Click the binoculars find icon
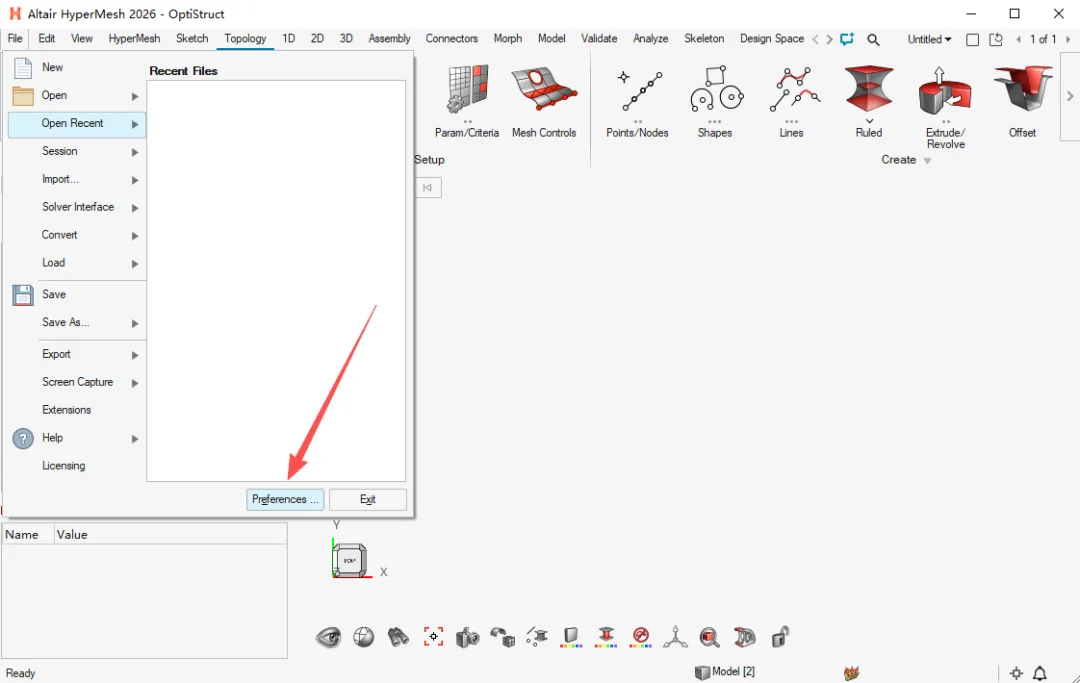Viewport: 1080px width, 683px height. (398, 638)
